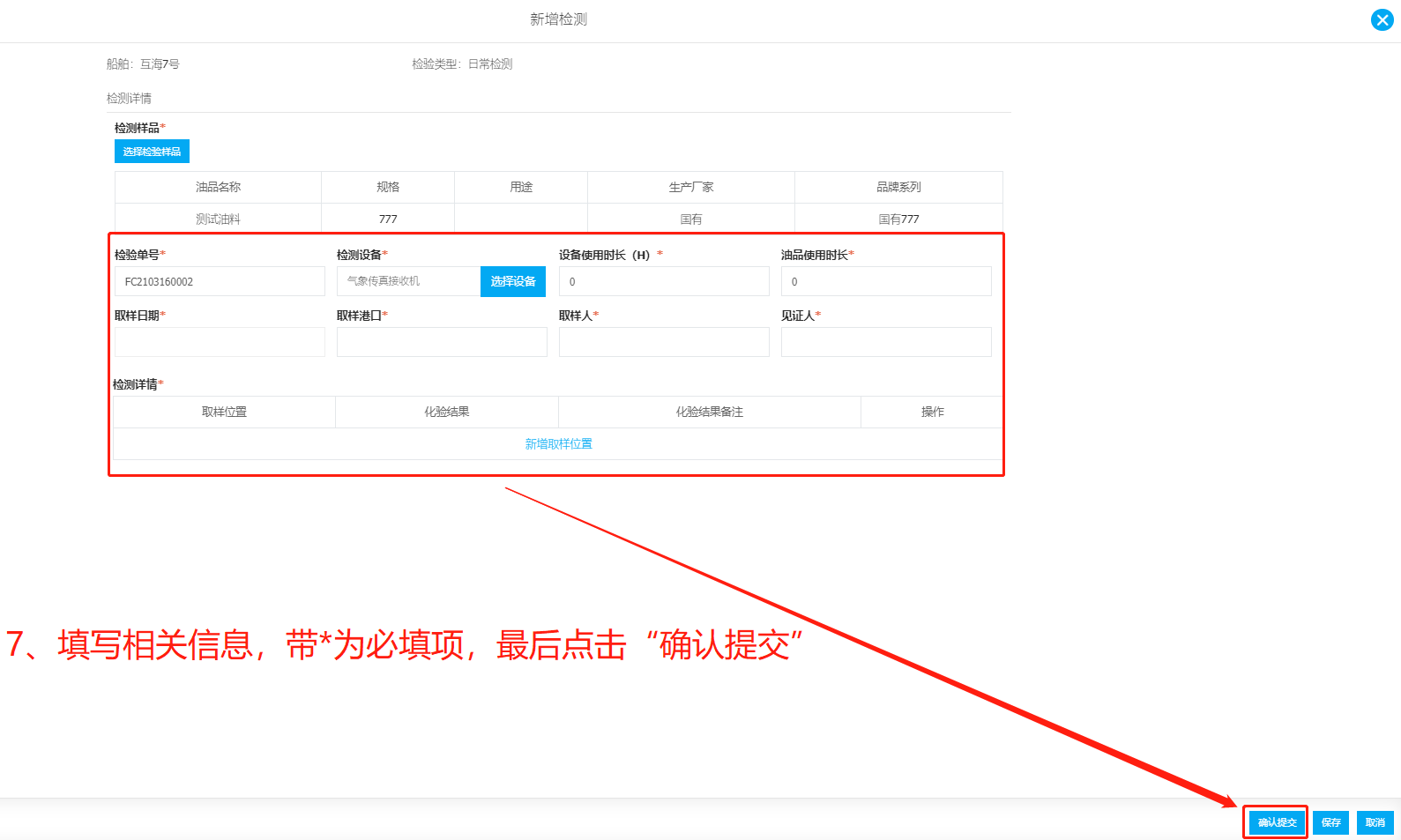
Task: Click the 新增取样位置 link
Action: coord(558,444)
